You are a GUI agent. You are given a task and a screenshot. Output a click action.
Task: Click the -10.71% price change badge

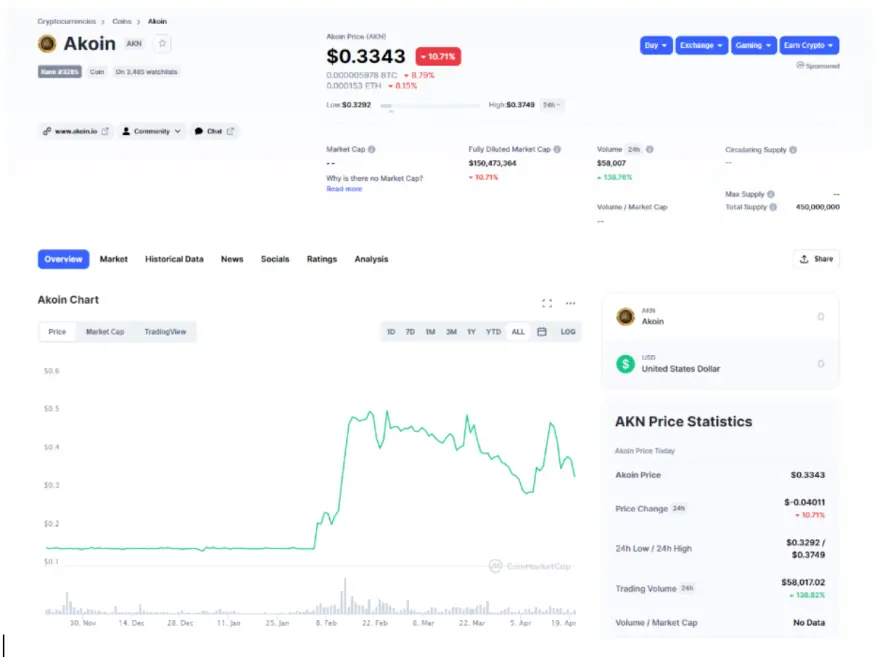coord(438,56)
